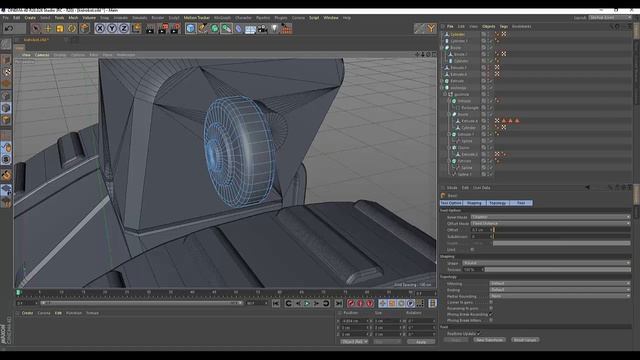
Task: Click the highlighted green modeling generator icon
Action: (226, 28)
